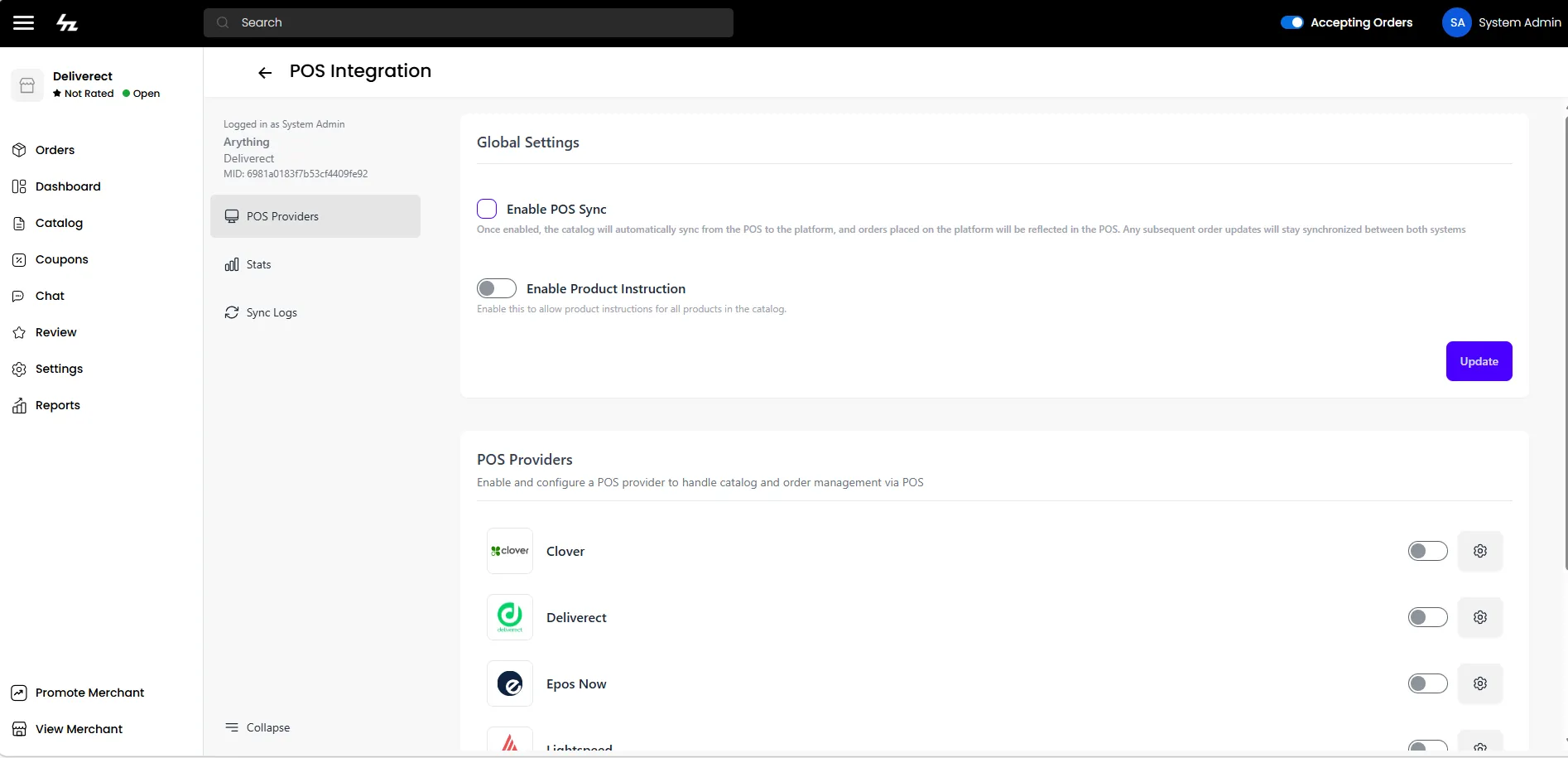This screenshot has width=1568, height=758.
Task: Open settings gear for Deliverect provider
Action: click(x=1480, y=617)
